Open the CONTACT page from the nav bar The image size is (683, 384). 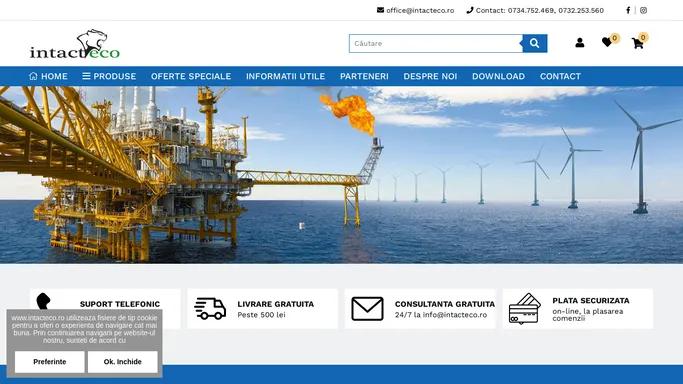tap(560, 76)
